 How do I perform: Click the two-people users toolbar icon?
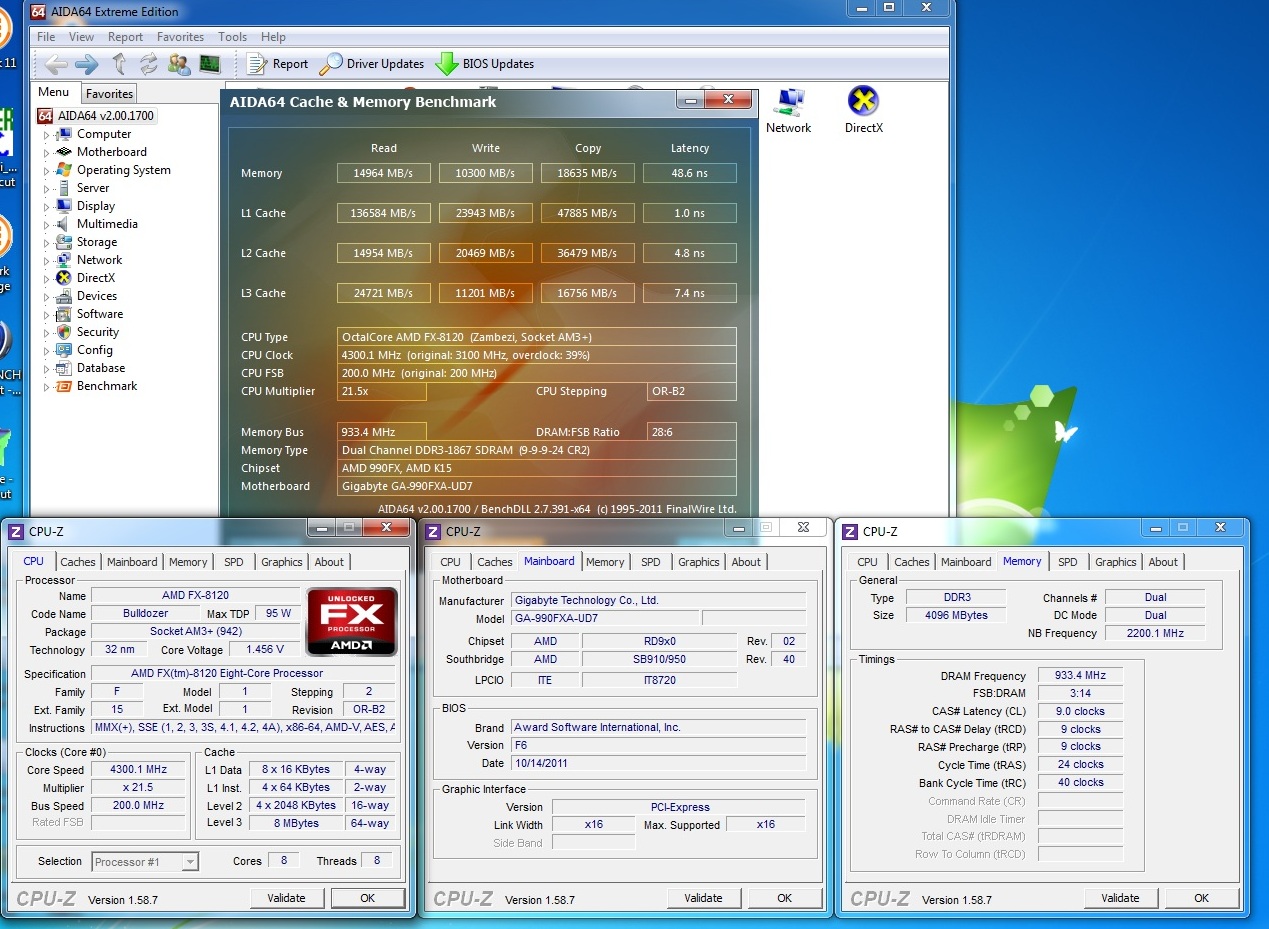pyautogui.click(x=179, y=64)
